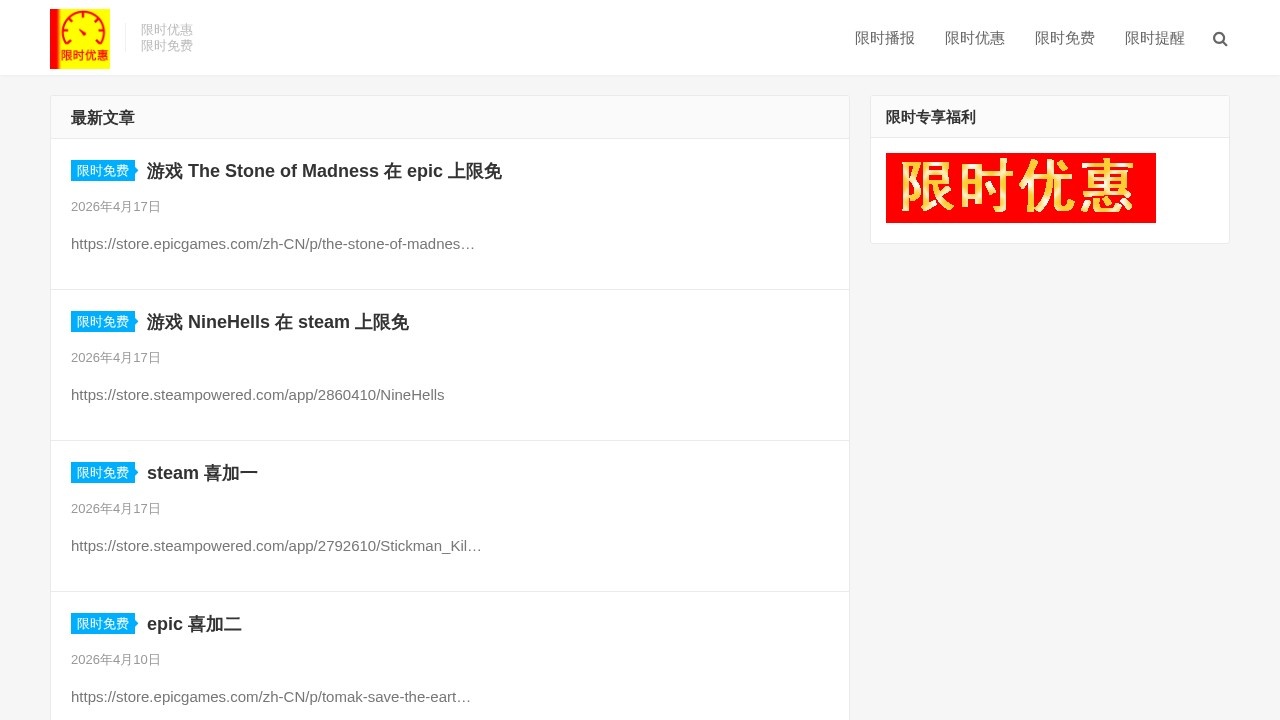Open the epicgames Stone of Madness URL
Screen dimensions: 1280x720
[273, 244]
